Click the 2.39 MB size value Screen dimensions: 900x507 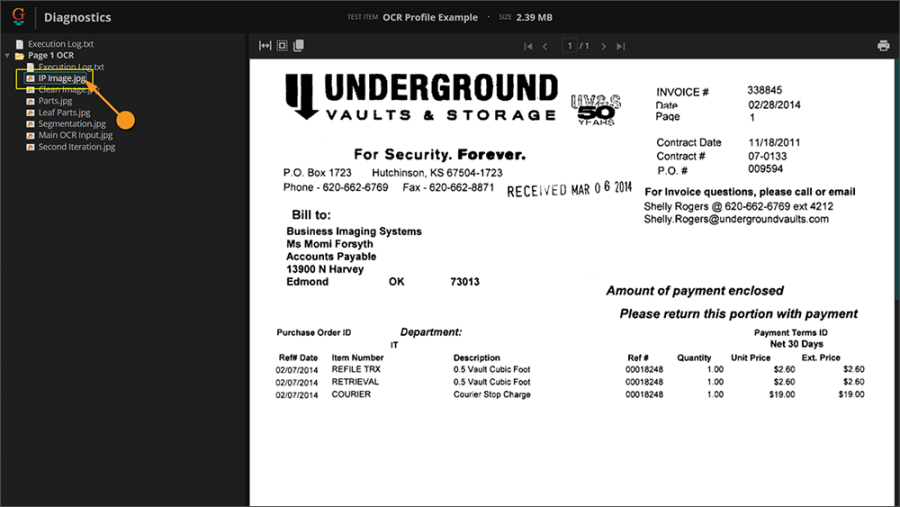(x=534, y=17)
